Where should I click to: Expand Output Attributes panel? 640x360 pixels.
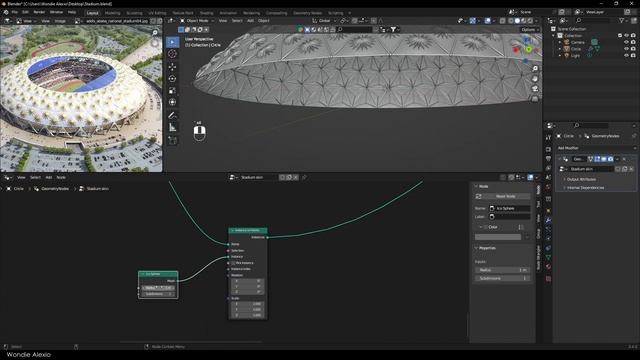pyautogui.click(x=581, y=179)
